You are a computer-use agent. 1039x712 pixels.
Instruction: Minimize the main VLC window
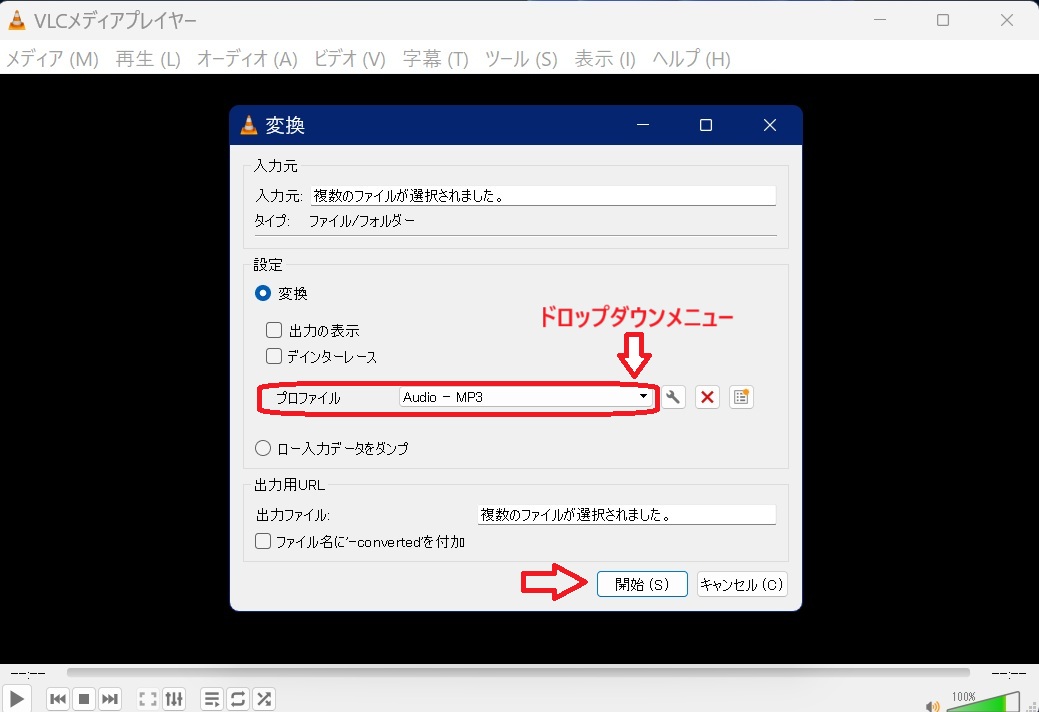[x=880, y=20]
